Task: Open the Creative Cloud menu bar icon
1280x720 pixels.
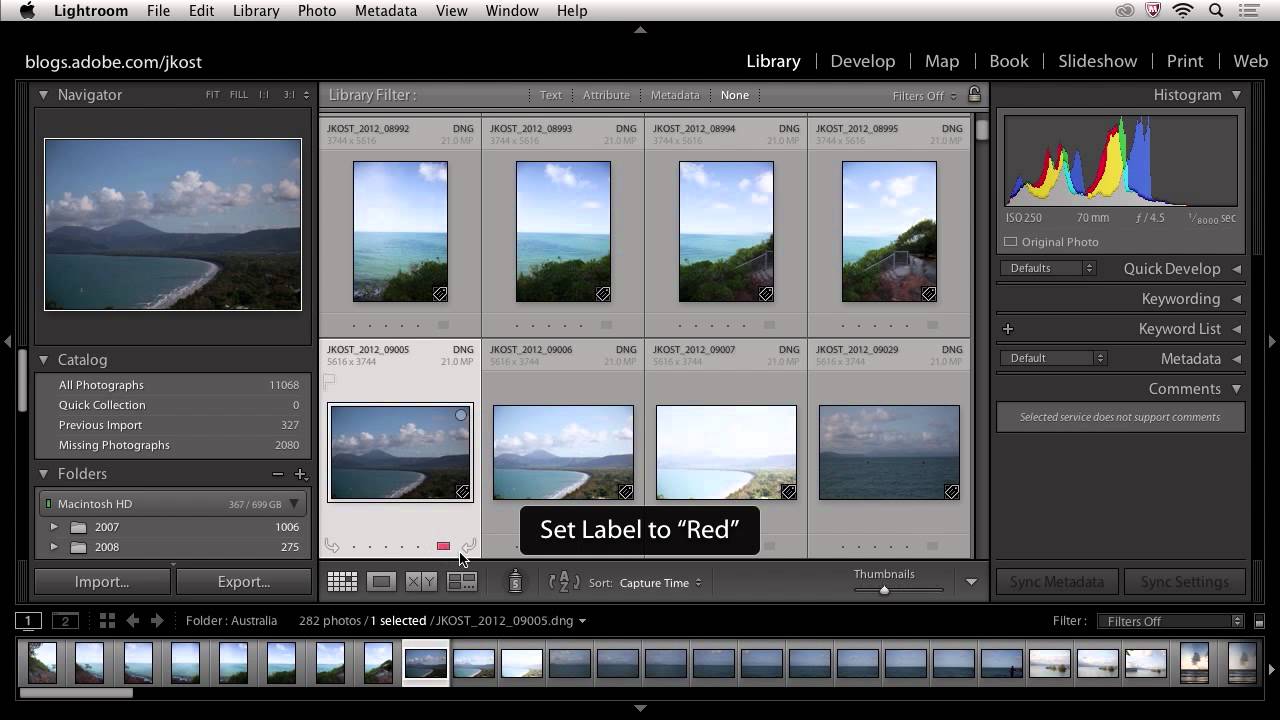Action: pos(1125,11)
